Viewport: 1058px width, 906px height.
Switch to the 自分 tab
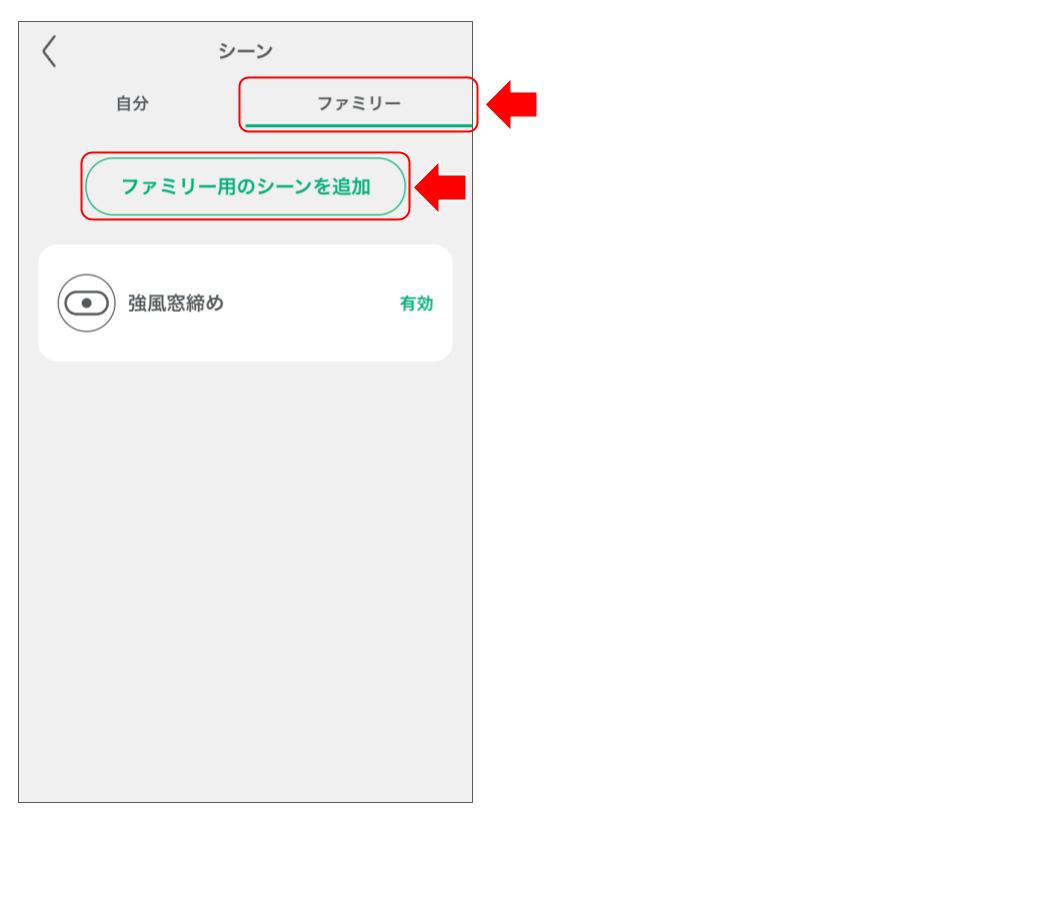[x=134, y=103]
